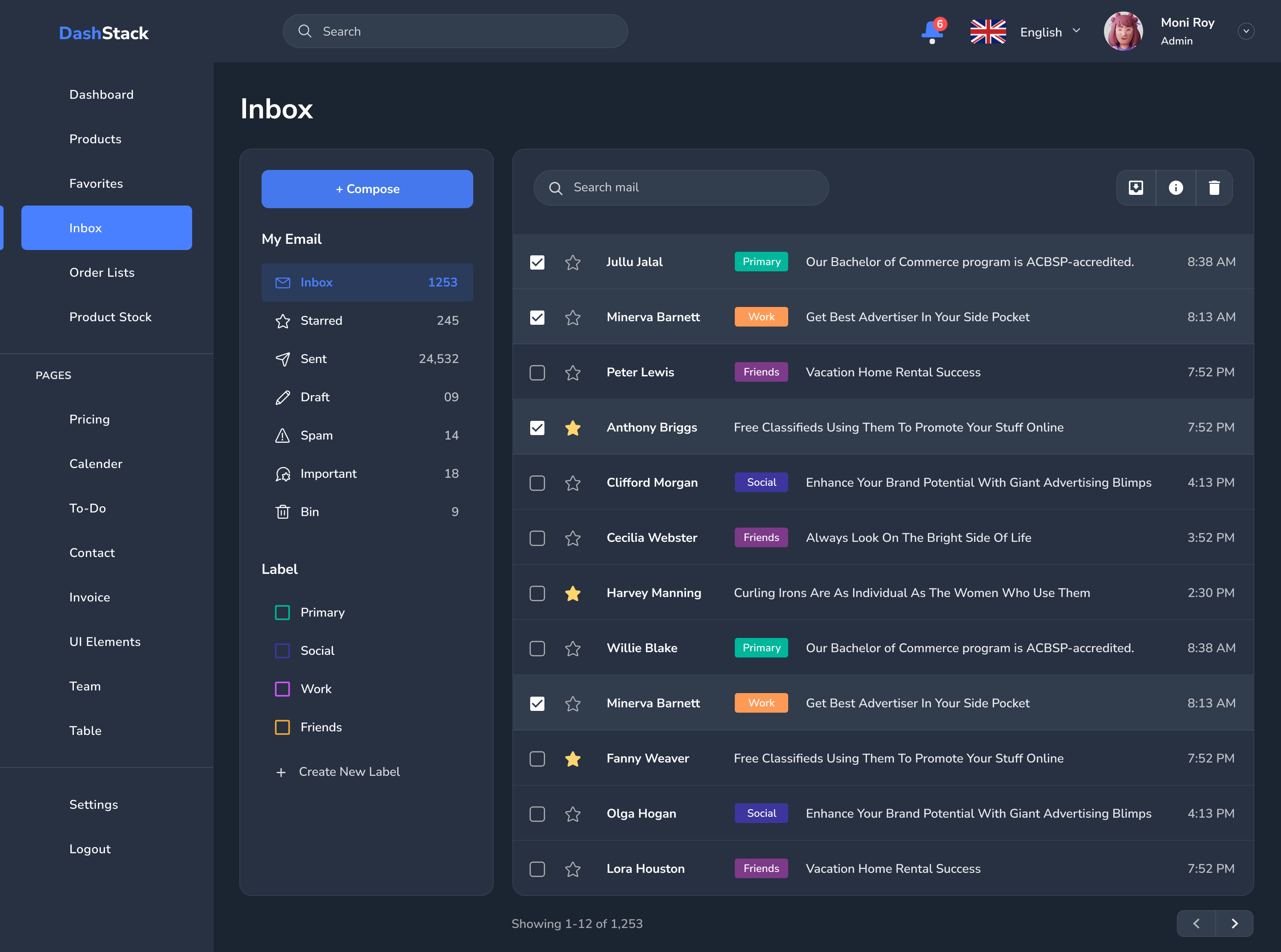This screenshot has height=952, width=1281.
Task: Expand the English language dropdown
Action: 1076,31
